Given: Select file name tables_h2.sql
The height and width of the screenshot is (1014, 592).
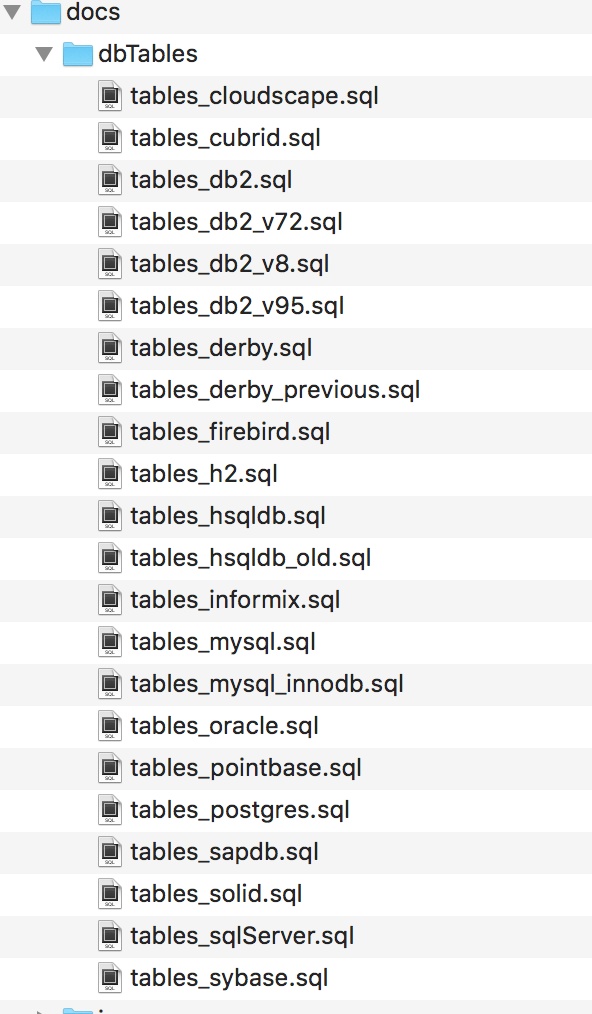Looking at the screenshot, I should click(204, 475).
